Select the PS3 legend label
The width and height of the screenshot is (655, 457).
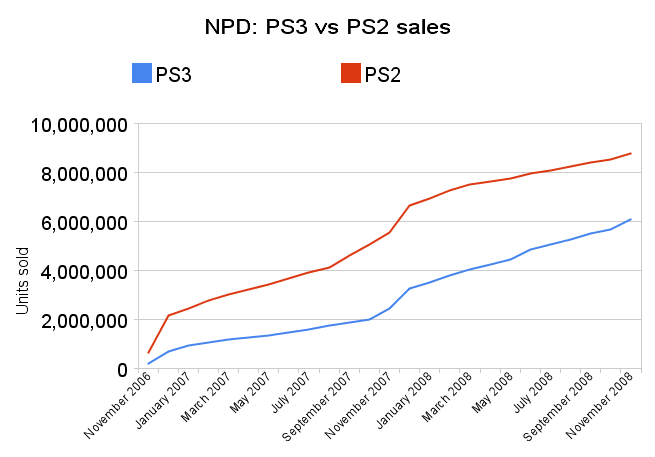pos(173,75)
